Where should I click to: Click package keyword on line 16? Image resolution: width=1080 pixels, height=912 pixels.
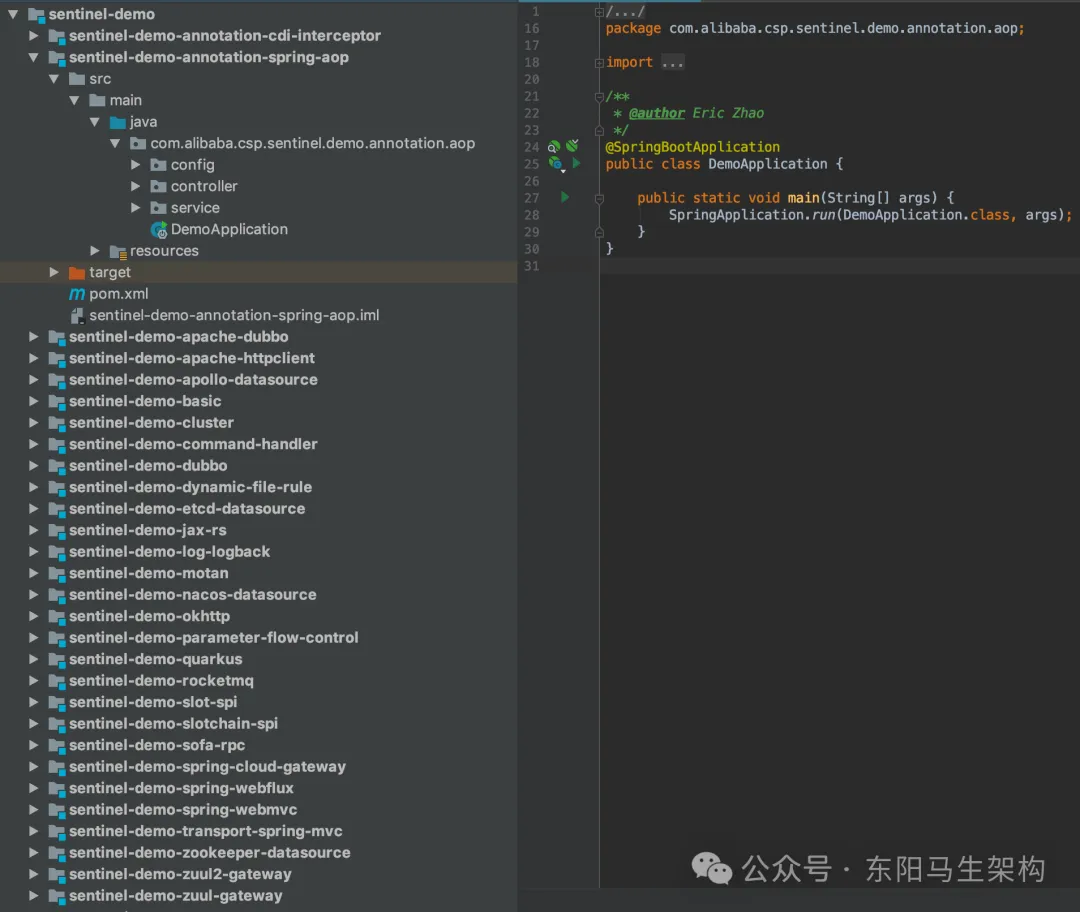633,28
